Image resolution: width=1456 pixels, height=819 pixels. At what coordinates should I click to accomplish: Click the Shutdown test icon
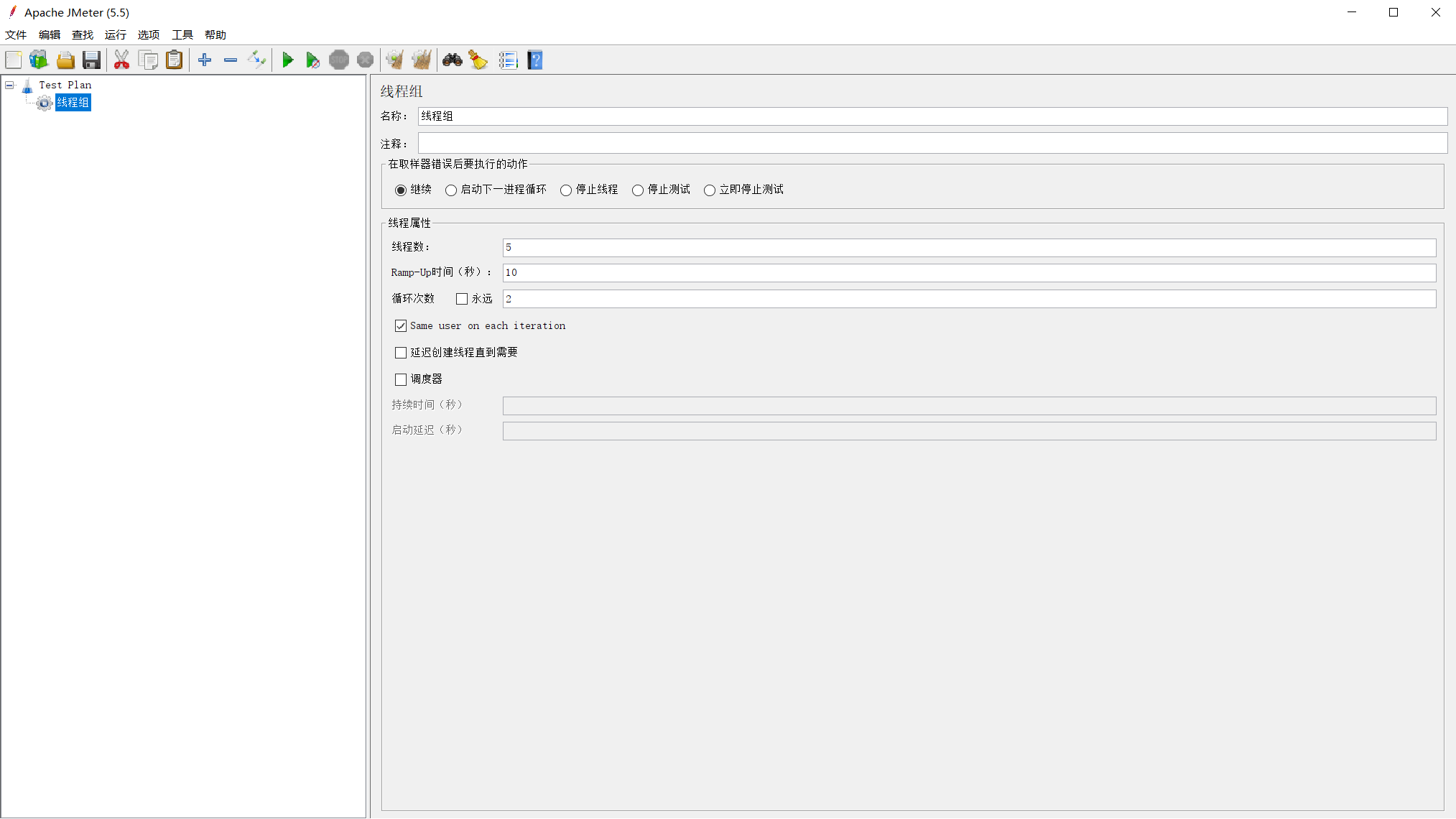[x=365, y=60]
